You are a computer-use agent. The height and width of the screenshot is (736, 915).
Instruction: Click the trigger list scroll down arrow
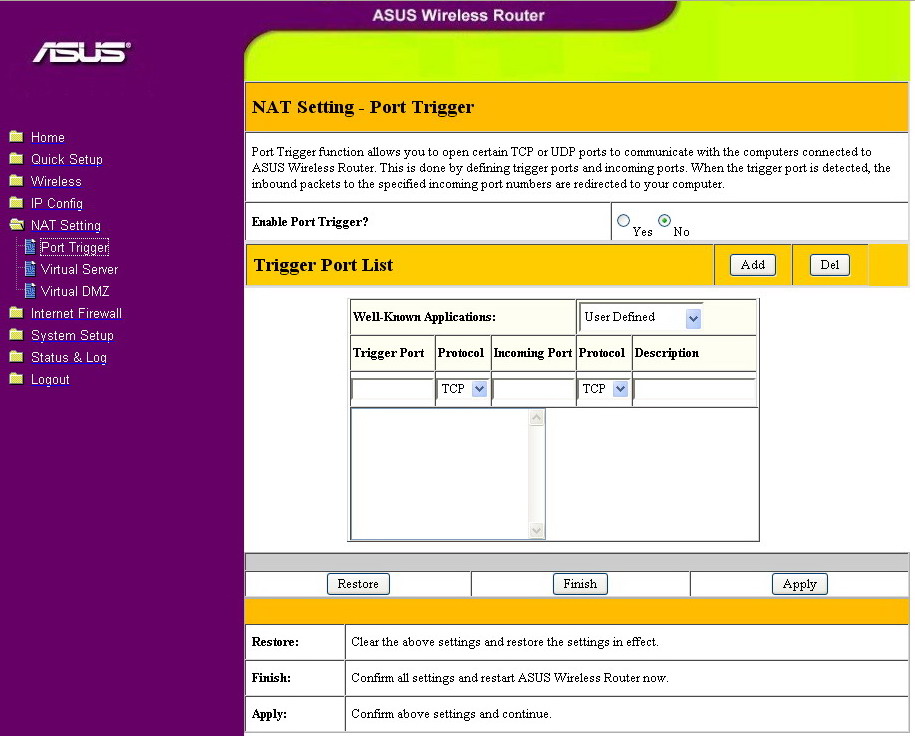536,530
